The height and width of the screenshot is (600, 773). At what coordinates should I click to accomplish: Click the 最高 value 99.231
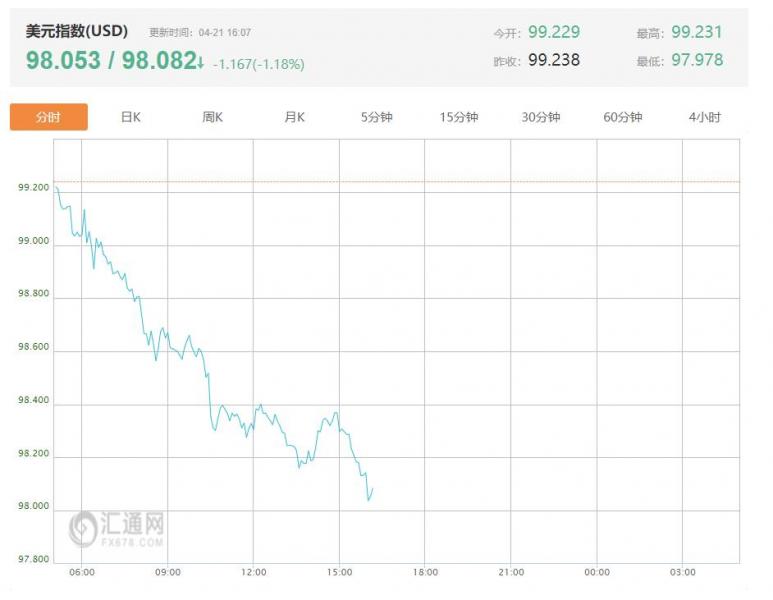pyautogui.click(x=697, y=32)
